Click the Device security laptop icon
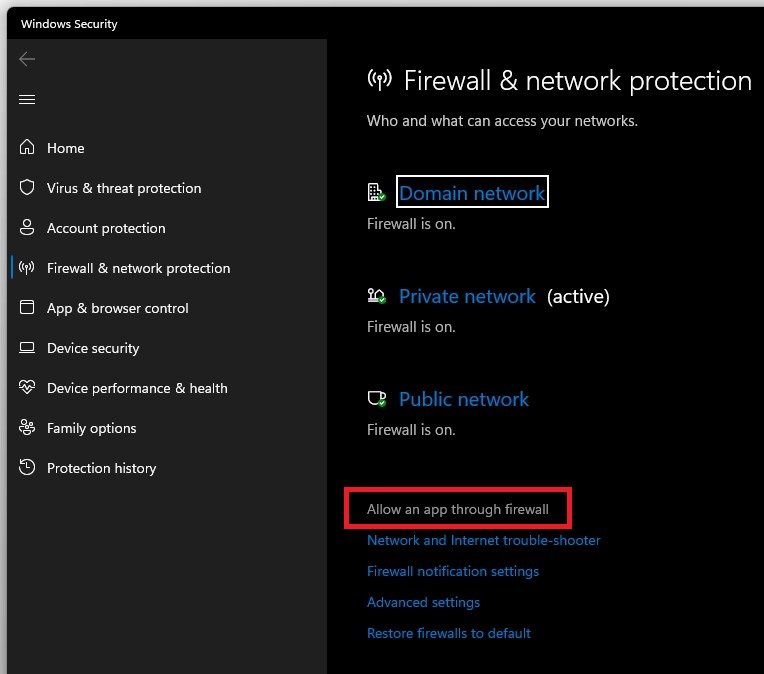This screenshot has height=674, width=764. point(27,348)
